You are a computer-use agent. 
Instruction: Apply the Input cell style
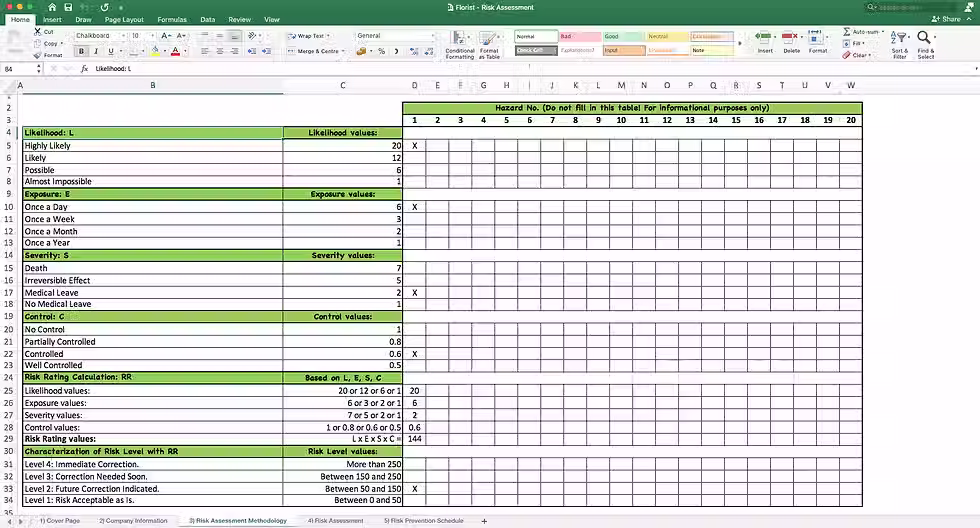[624, 50]
